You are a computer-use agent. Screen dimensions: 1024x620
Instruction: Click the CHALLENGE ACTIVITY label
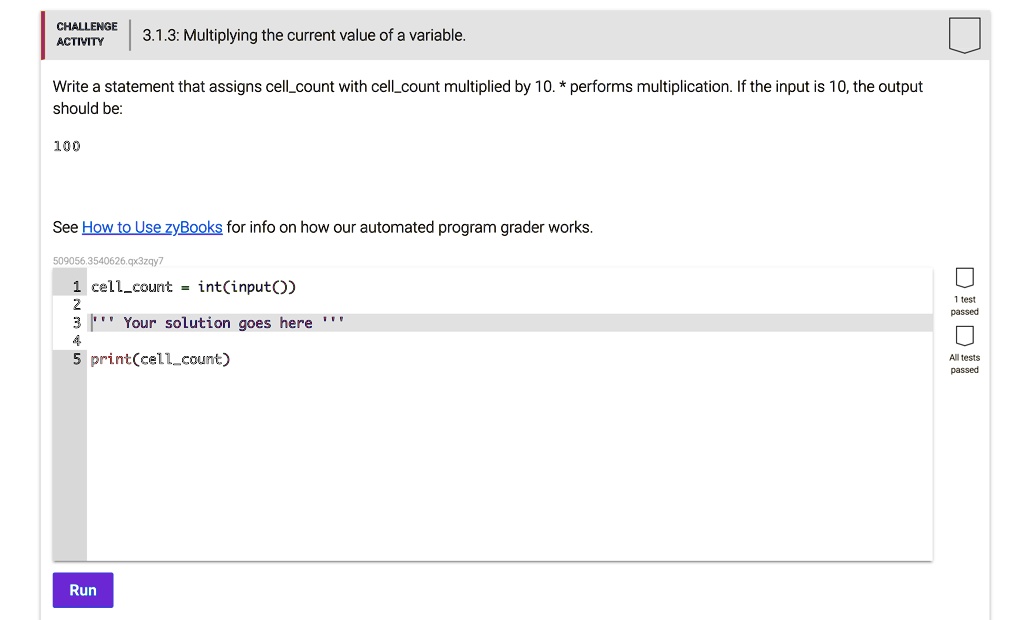(86, 33)
